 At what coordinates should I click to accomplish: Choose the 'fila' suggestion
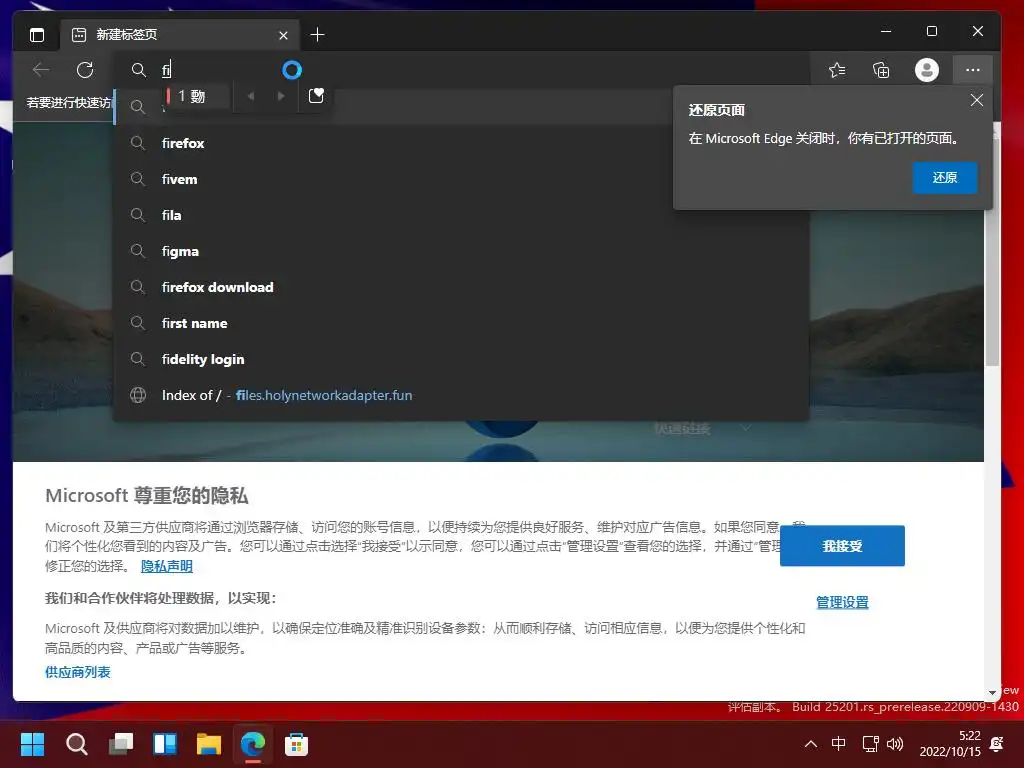point(461,215)
